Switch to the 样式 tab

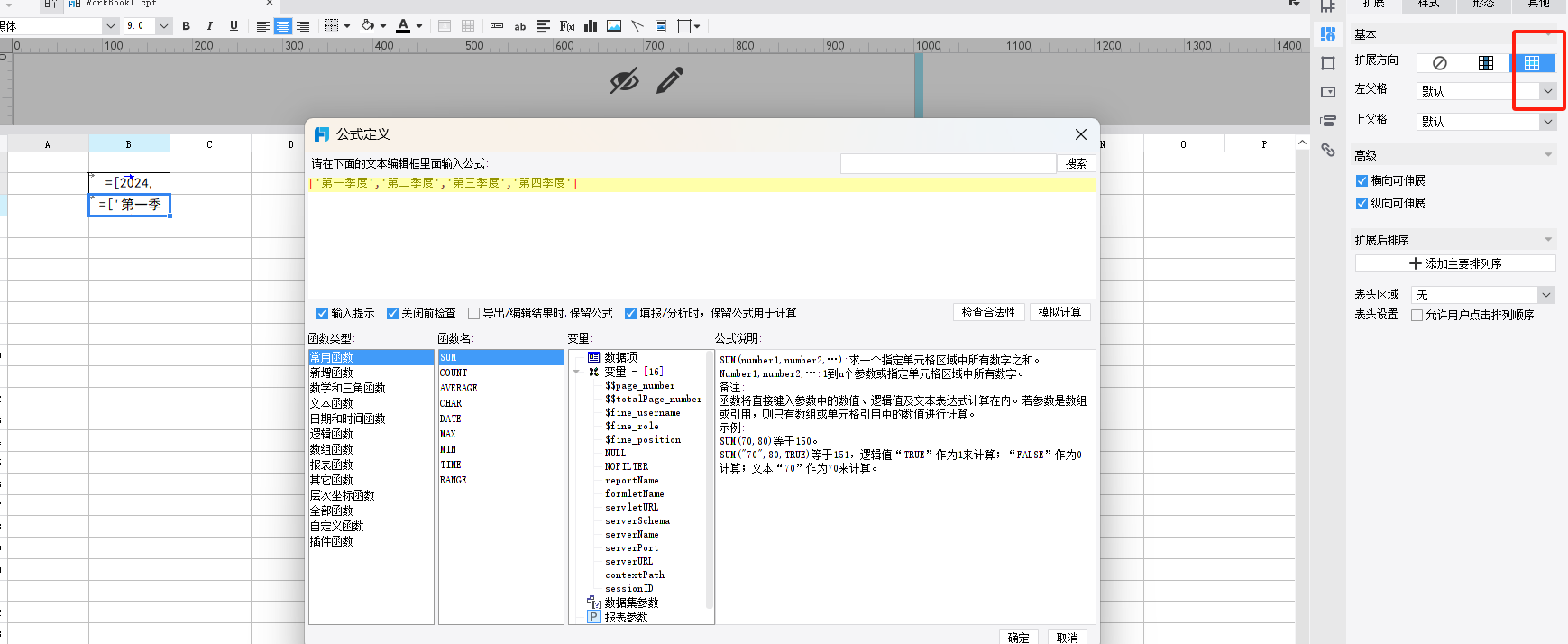(1429, 5)
